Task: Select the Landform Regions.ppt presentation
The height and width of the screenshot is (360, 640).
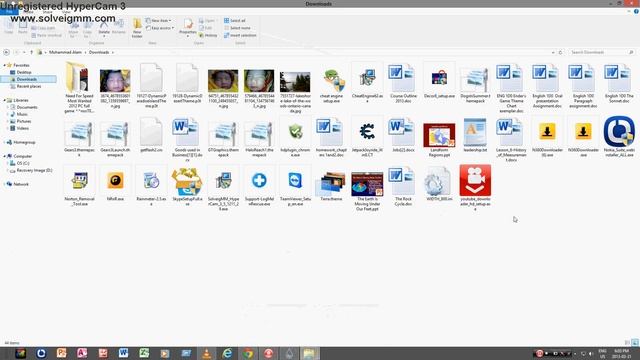Action: click(439, 140)
